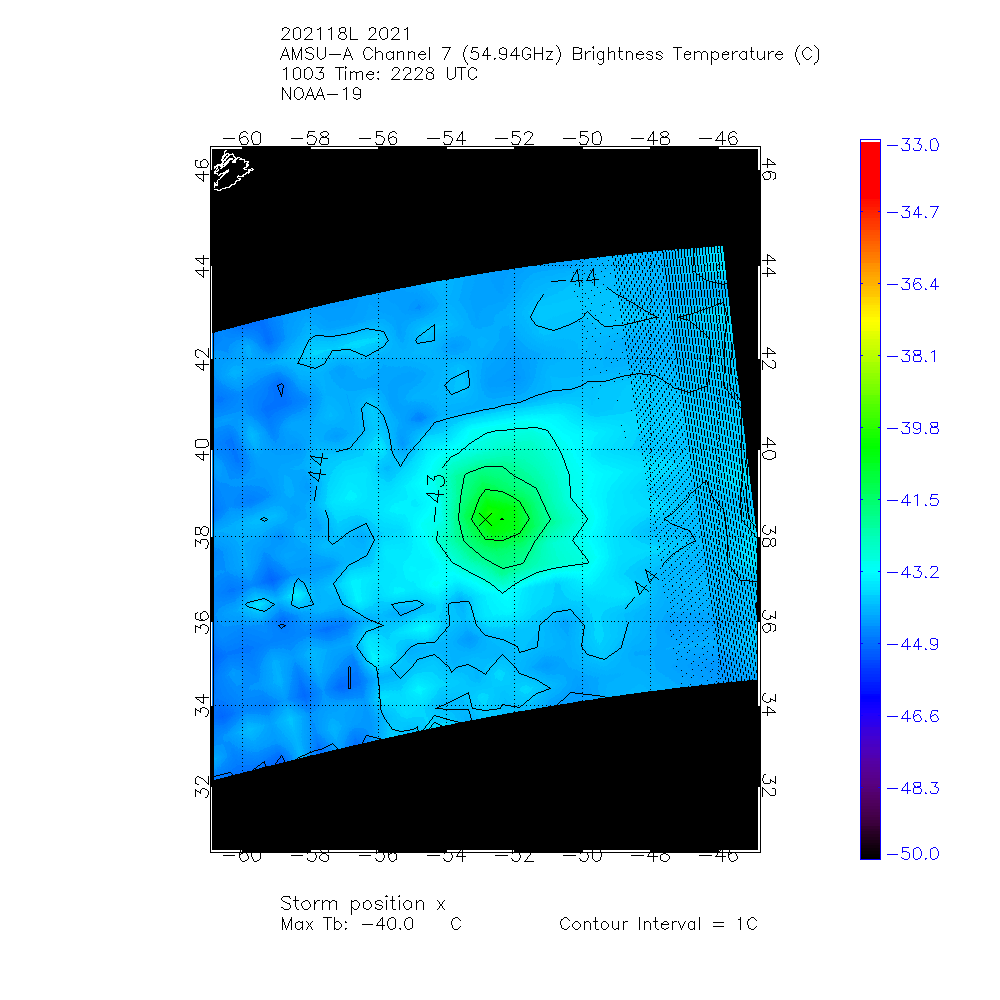Click the 'Max Tb: -40.0 C' text
Image resolution: width=1000 pixels, height=1000 pixels.
(x=371, y=924)
